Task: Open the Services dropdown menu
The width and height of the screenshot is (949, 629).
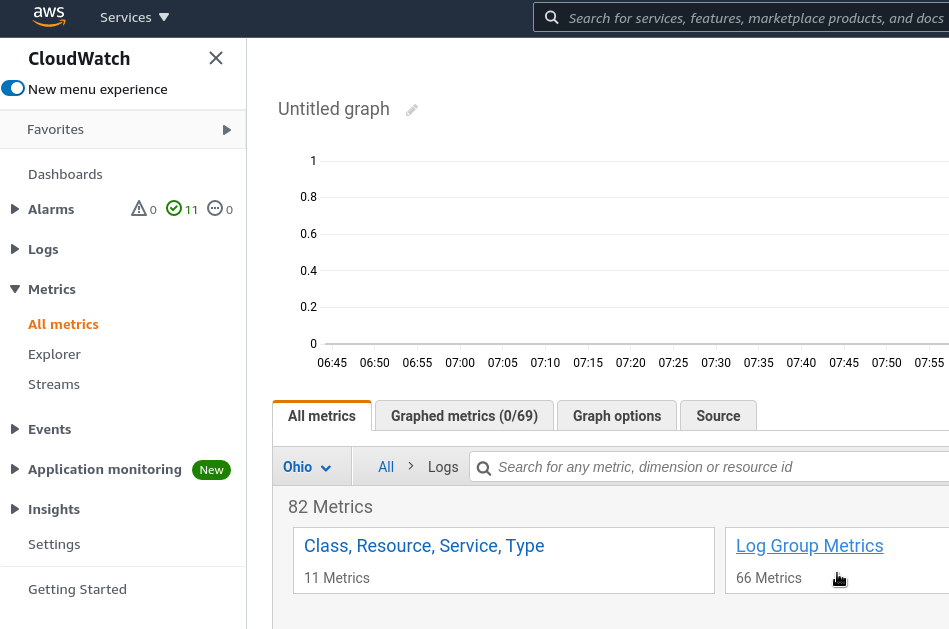Action: [x=134, y=18]
